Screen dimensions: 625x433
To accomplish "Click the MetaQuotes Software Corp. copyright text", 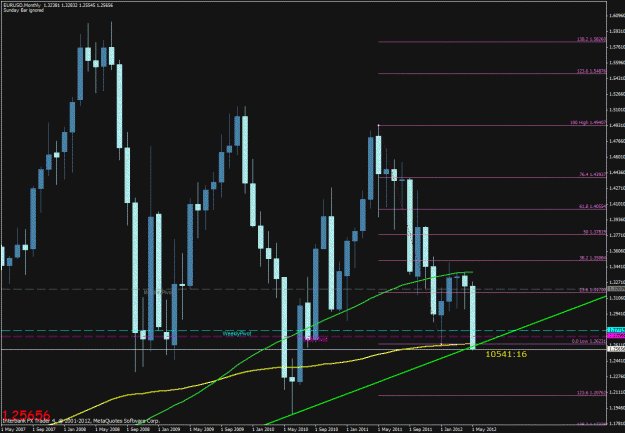I will pos(81,421).
